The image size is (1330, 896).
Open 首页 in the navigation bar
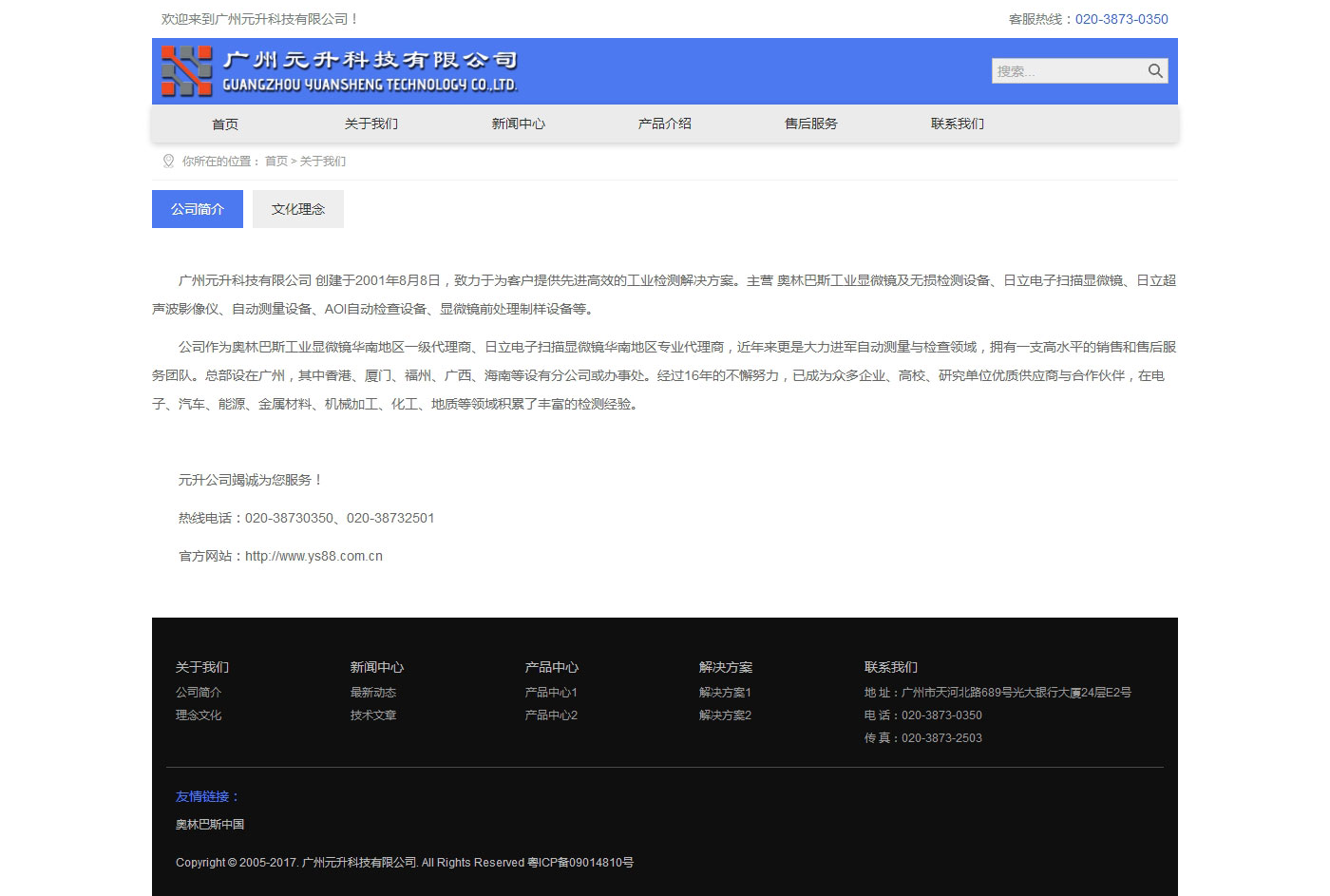225,124
